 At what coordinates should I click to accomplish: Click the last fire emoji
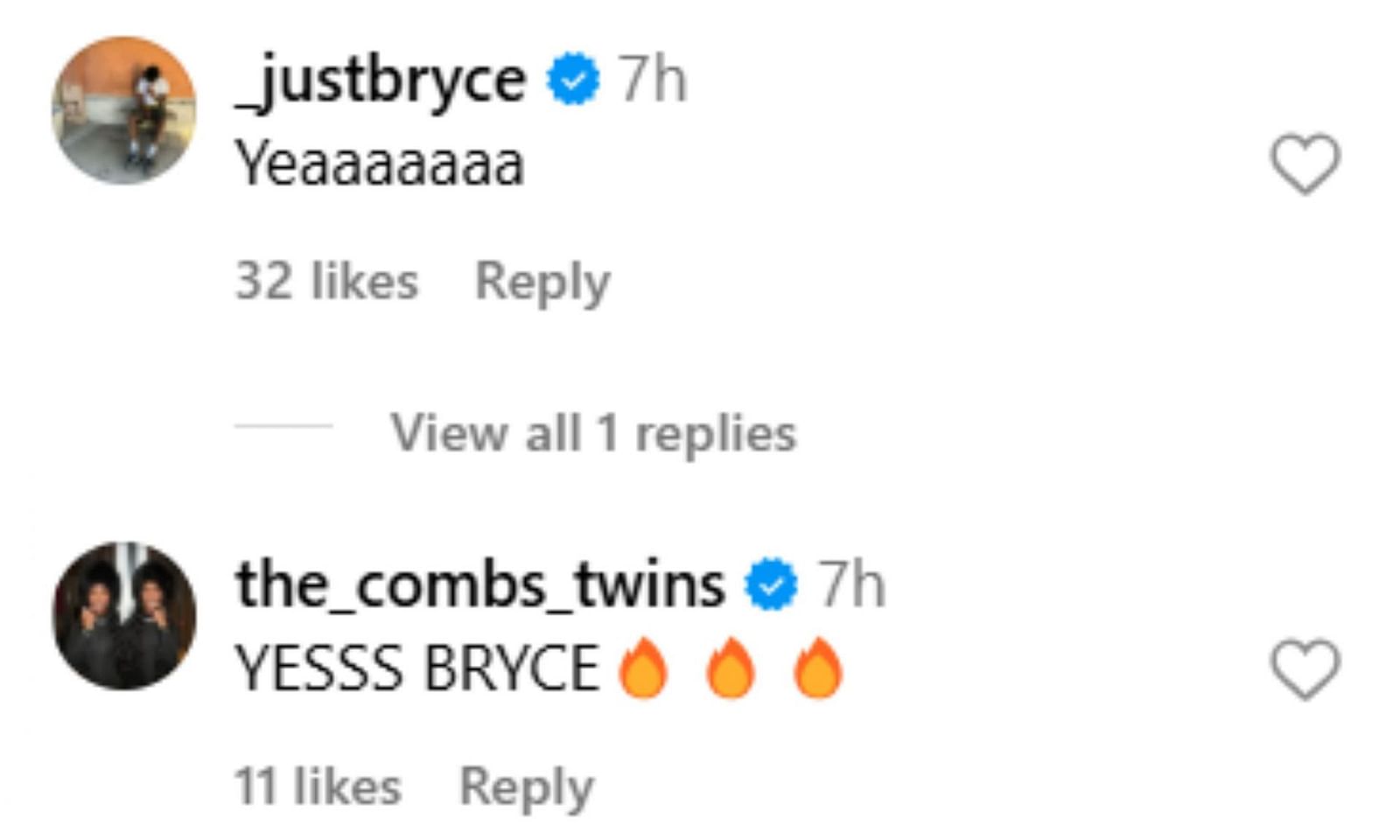coord(818,668)
